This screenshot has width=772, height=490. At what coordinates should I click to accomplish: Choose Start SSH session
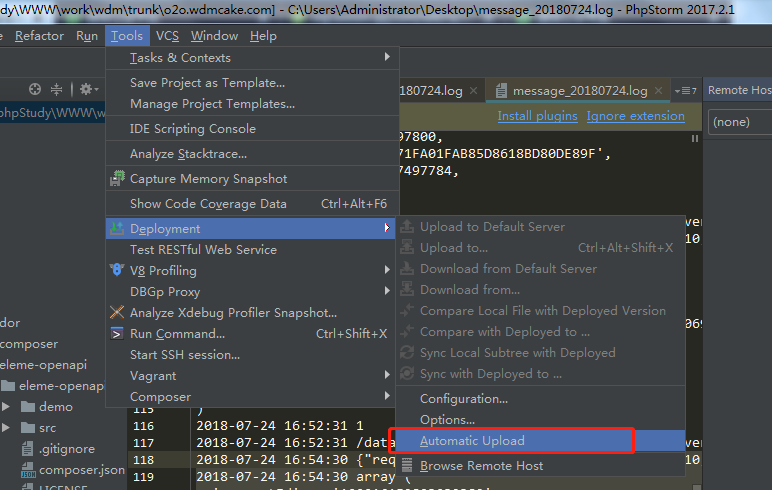(x=252, y=355)
